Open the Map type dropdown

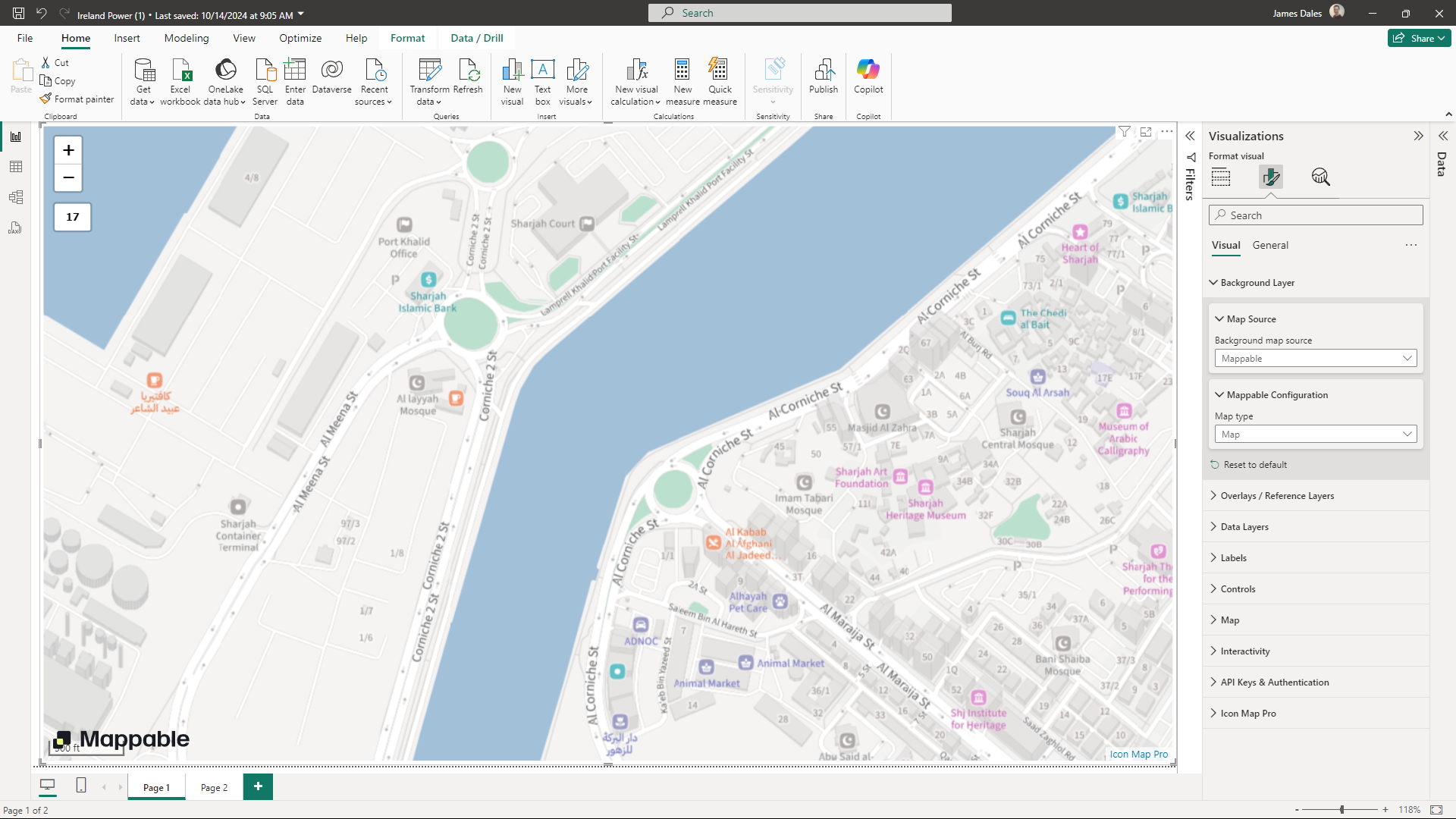[x=1316, y=435]
